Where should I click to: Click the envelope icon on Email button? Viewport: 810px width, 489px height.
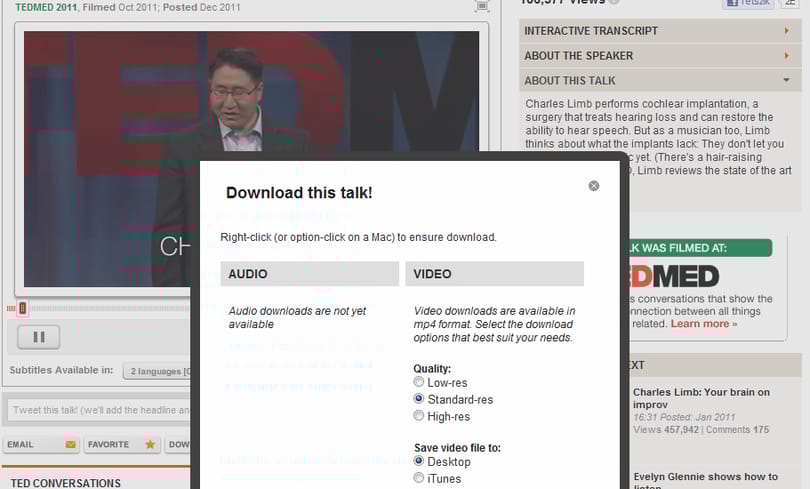70,445
